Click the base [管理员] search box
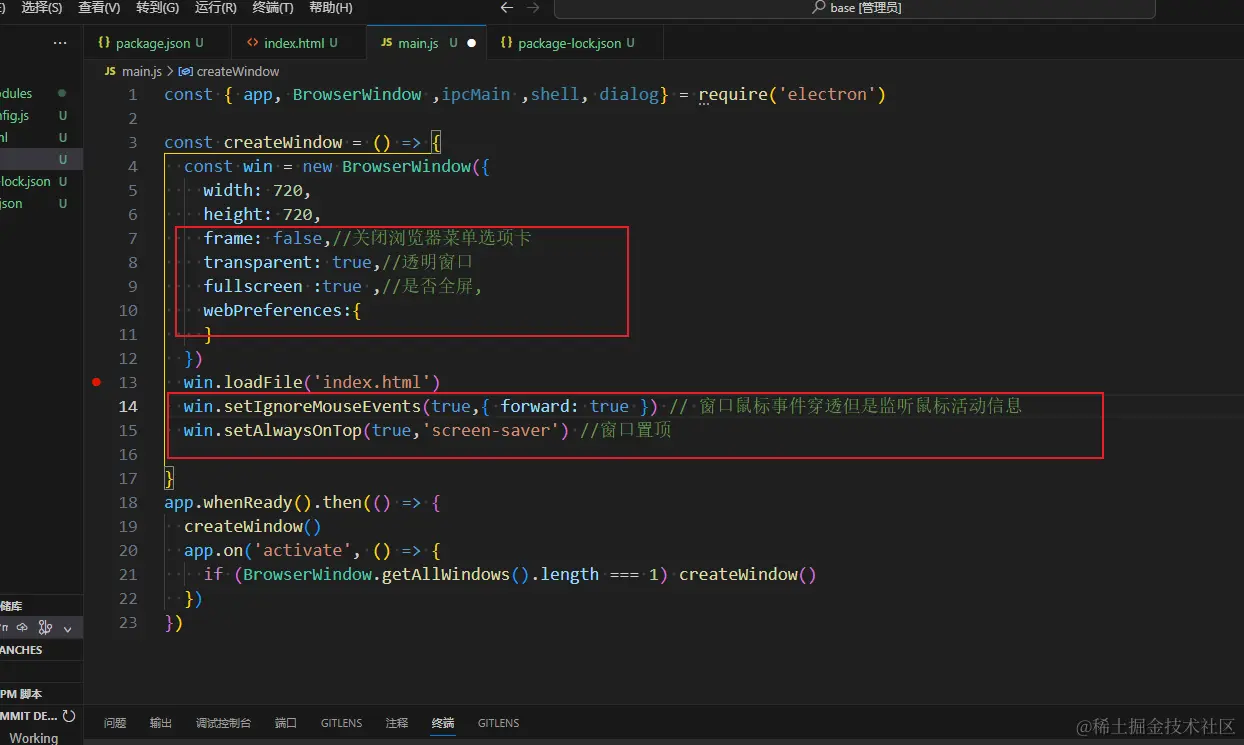The width and height of the screenshot is (1244, 745). tap(854, 8)
